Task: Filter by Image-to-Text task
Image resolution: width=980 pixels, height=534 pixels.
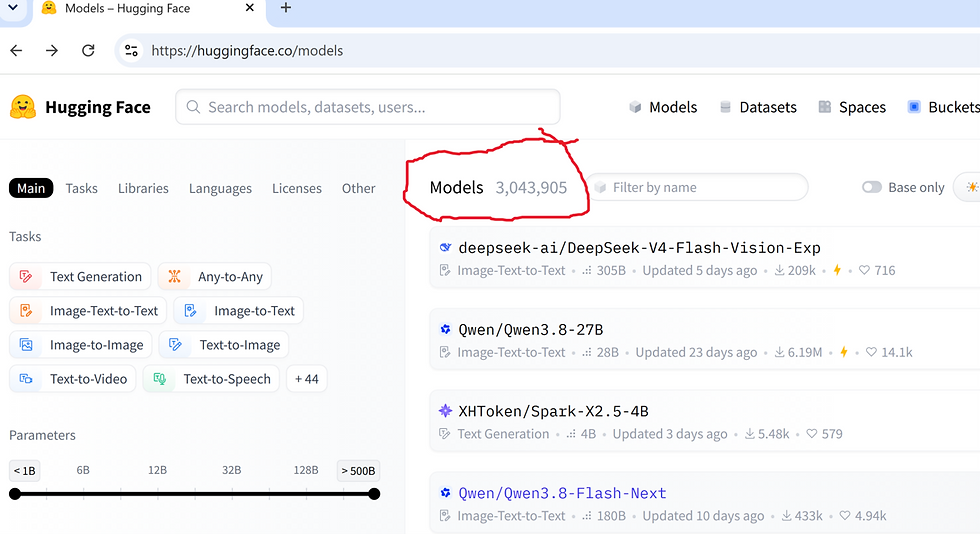Action: (238, 311)
